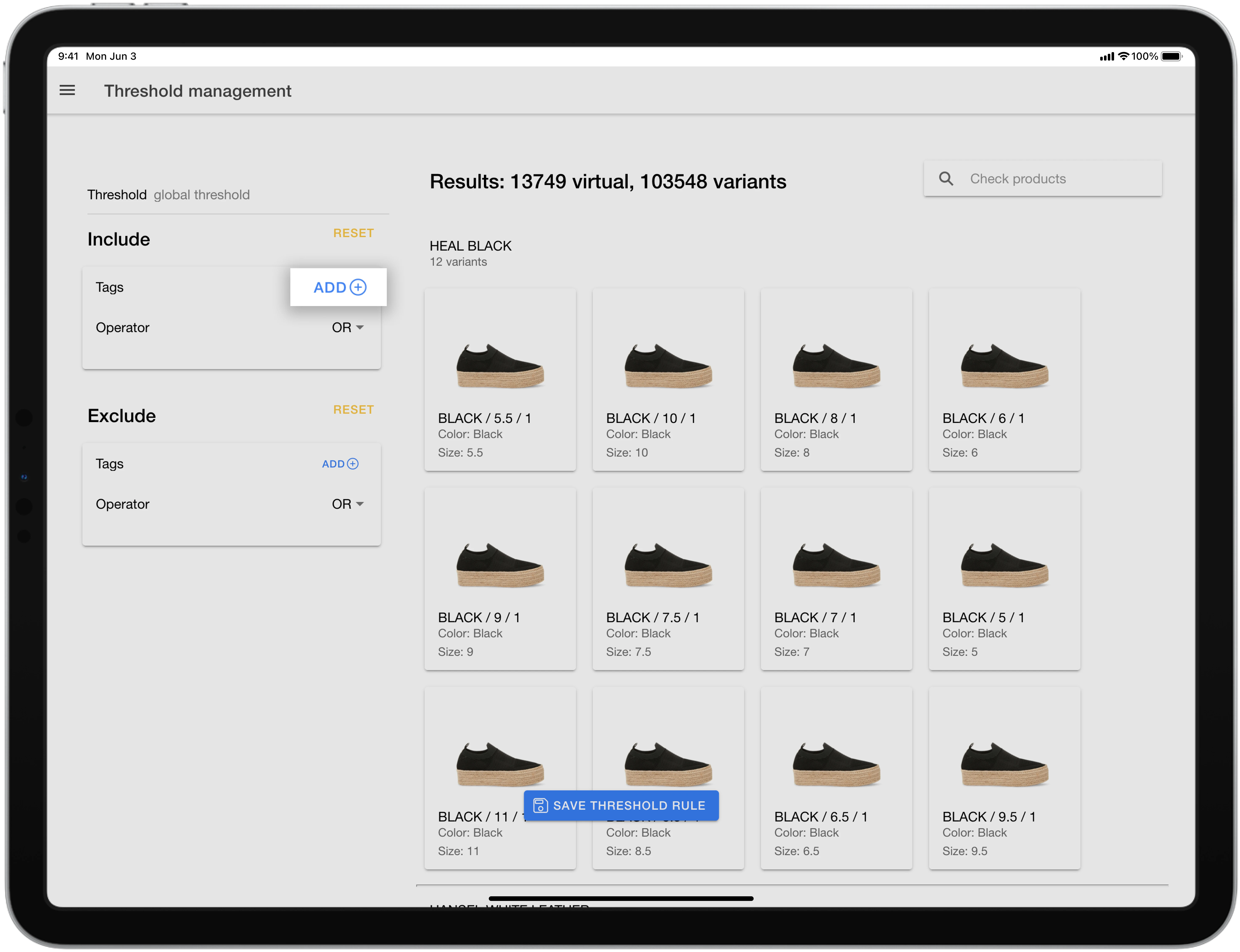Add a tag to Include
The height and width of the screenshot is (952, 1240).
339,287
